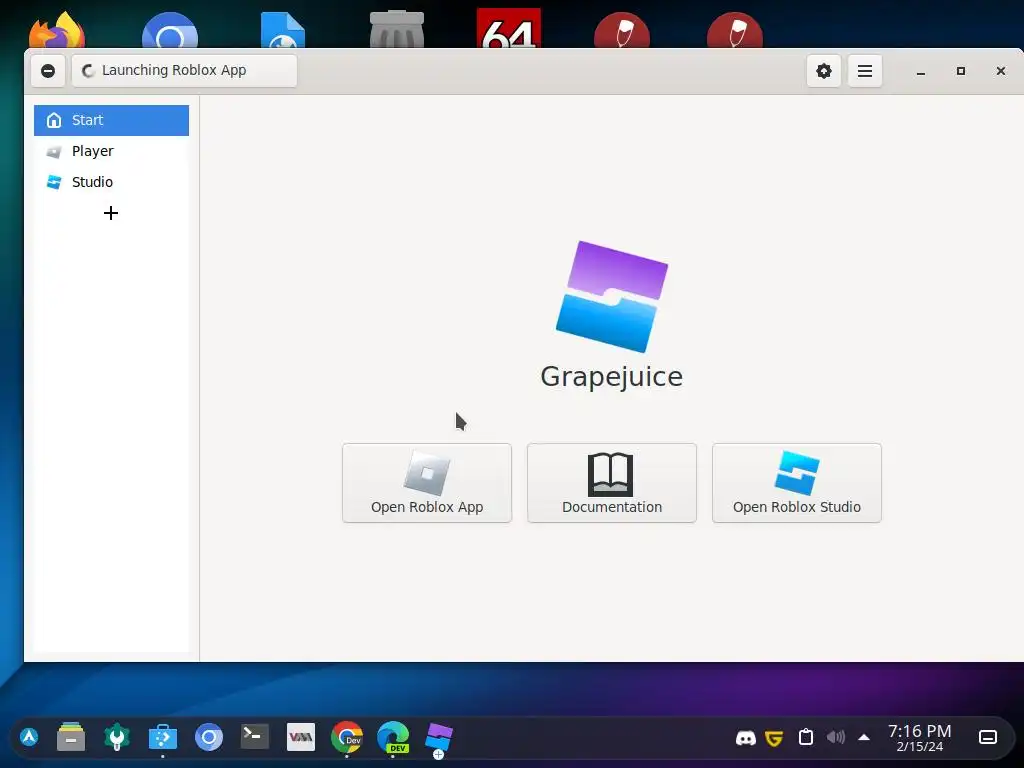This screenshot has height=768, width=1024.
Task: Open the file manager from the taskbar
Action: (71, 737)
